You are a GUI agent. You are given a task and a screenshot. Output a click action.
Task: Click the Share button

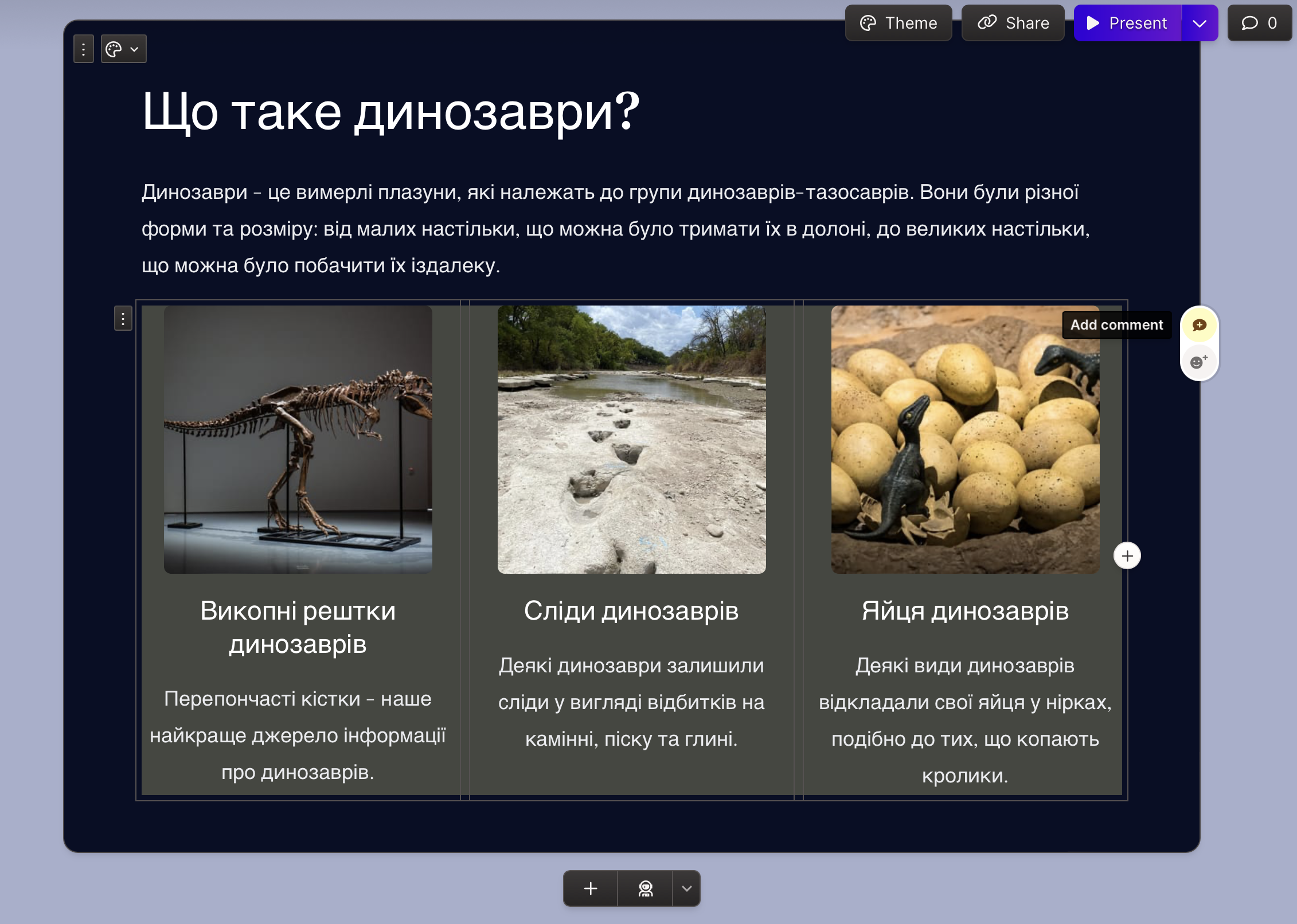click(x=1013, y=23)
